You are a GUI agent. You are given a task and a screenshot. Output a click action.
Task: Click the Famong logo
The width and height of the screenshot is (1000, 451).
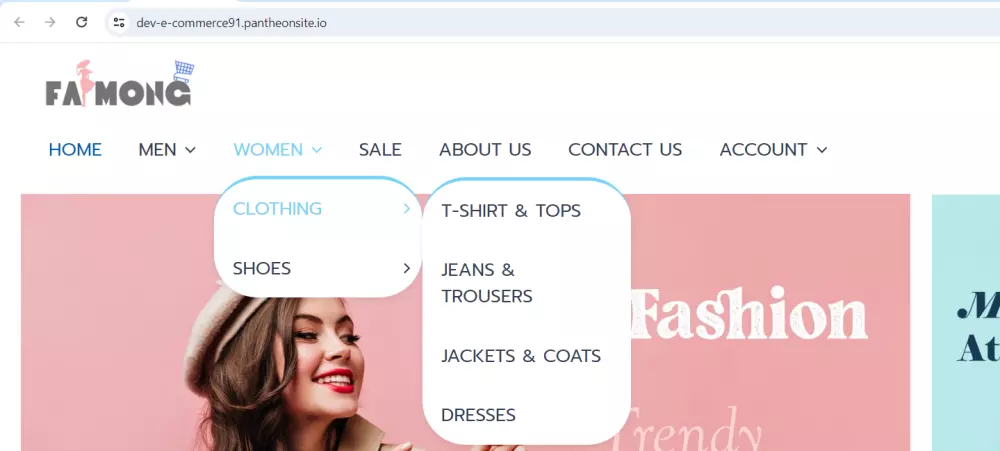point(120,83)
